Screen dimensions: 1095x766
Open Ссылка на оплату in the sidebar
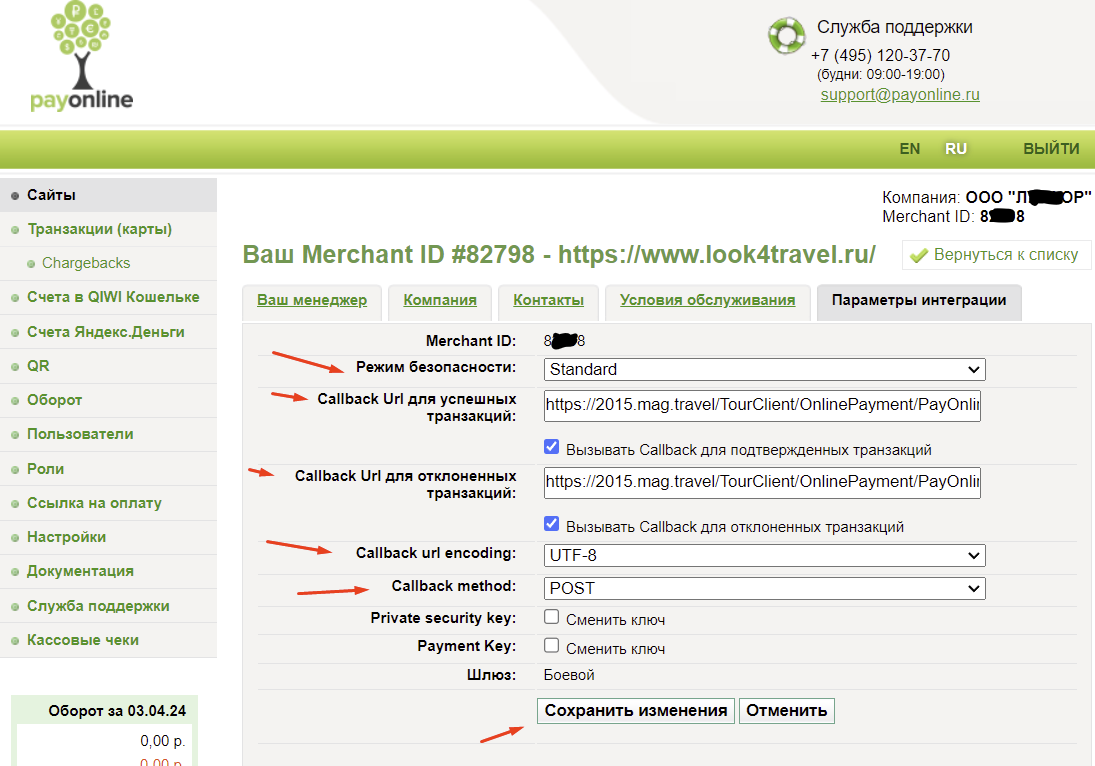coord(108,503)
